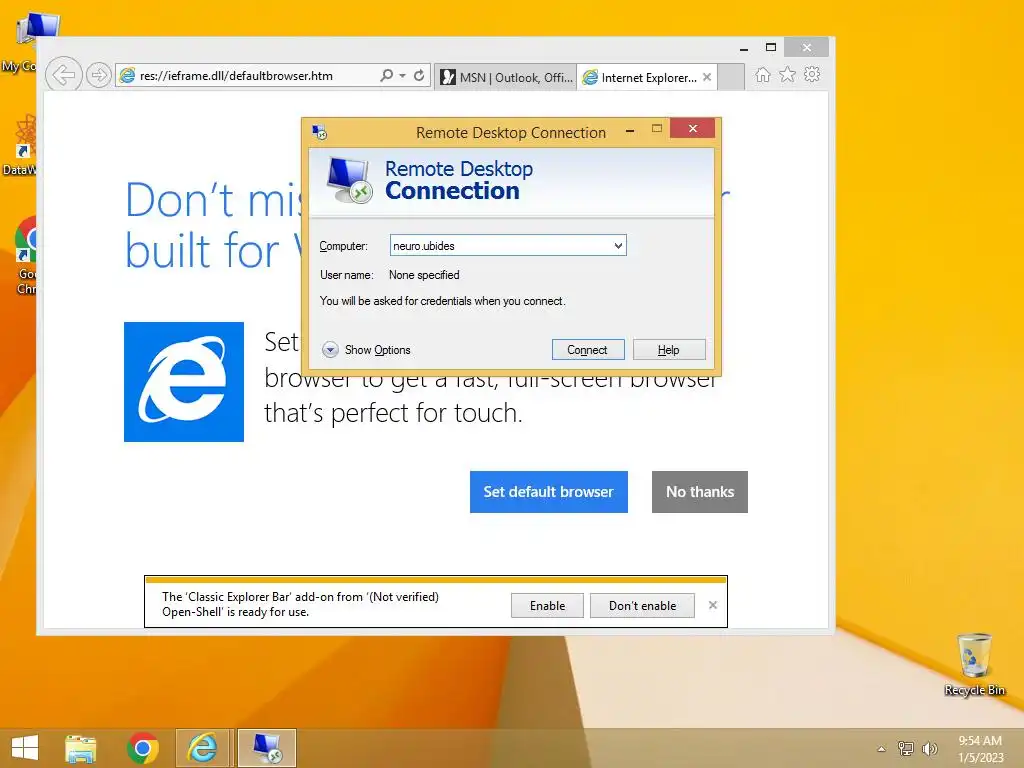Go forward in Internet Explorer
Screen dimensions: 1024x768
pyautogui.click(x=98, y=75)
